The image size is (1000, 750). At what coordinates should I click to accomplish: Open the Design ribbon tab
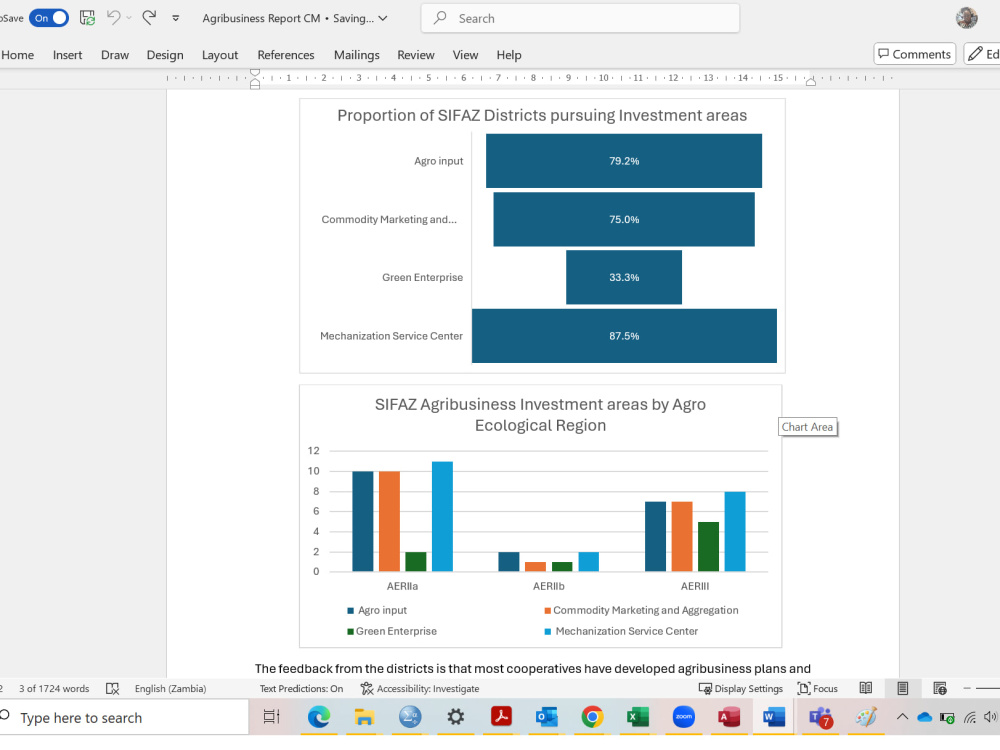(165, 55)
